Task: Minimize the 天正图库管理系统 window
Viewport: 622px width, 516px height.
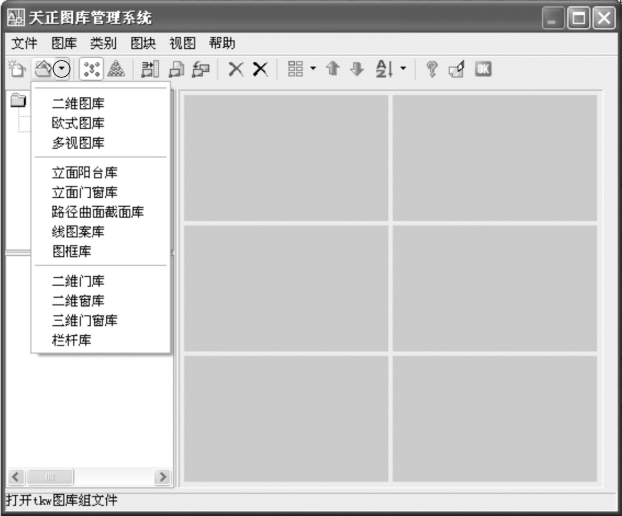Action: point(553,18)
